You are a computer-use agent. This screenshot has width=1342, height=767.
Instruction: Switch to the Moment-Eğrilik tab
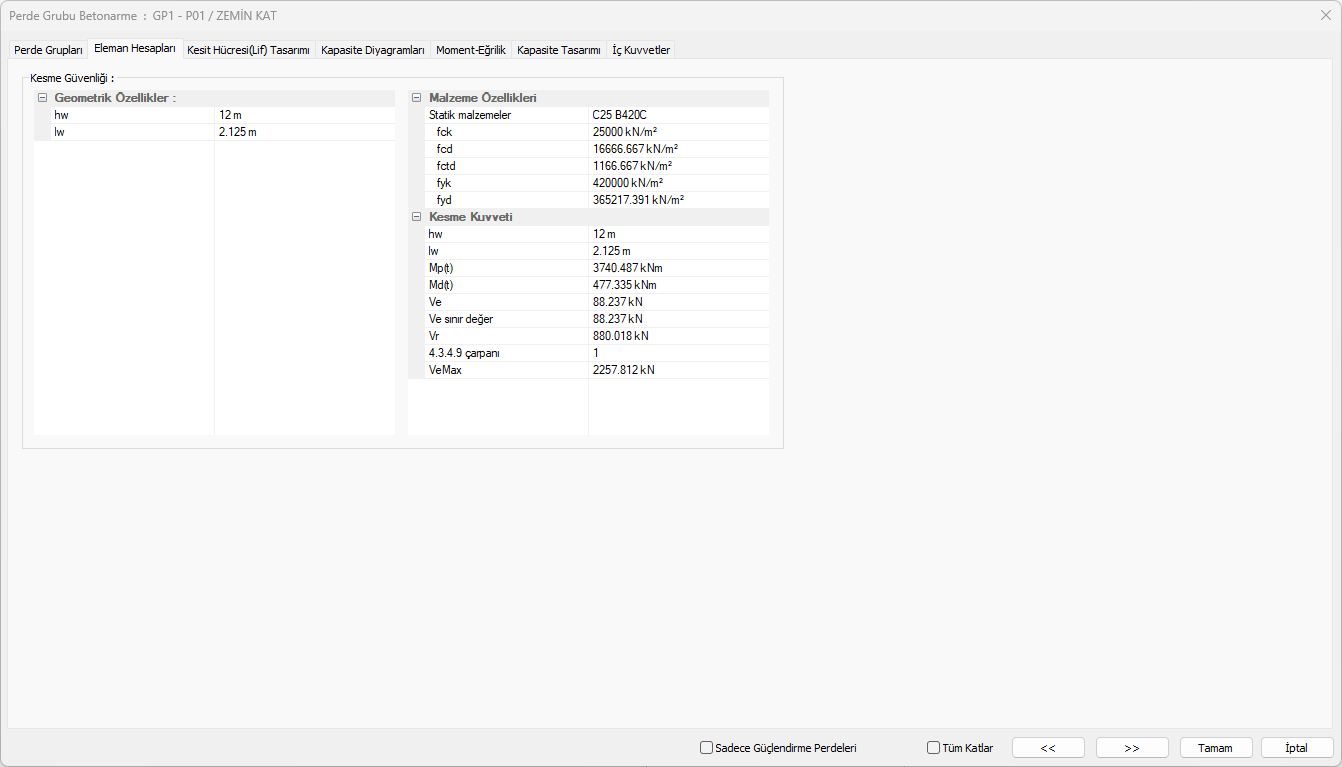point(471,50)
